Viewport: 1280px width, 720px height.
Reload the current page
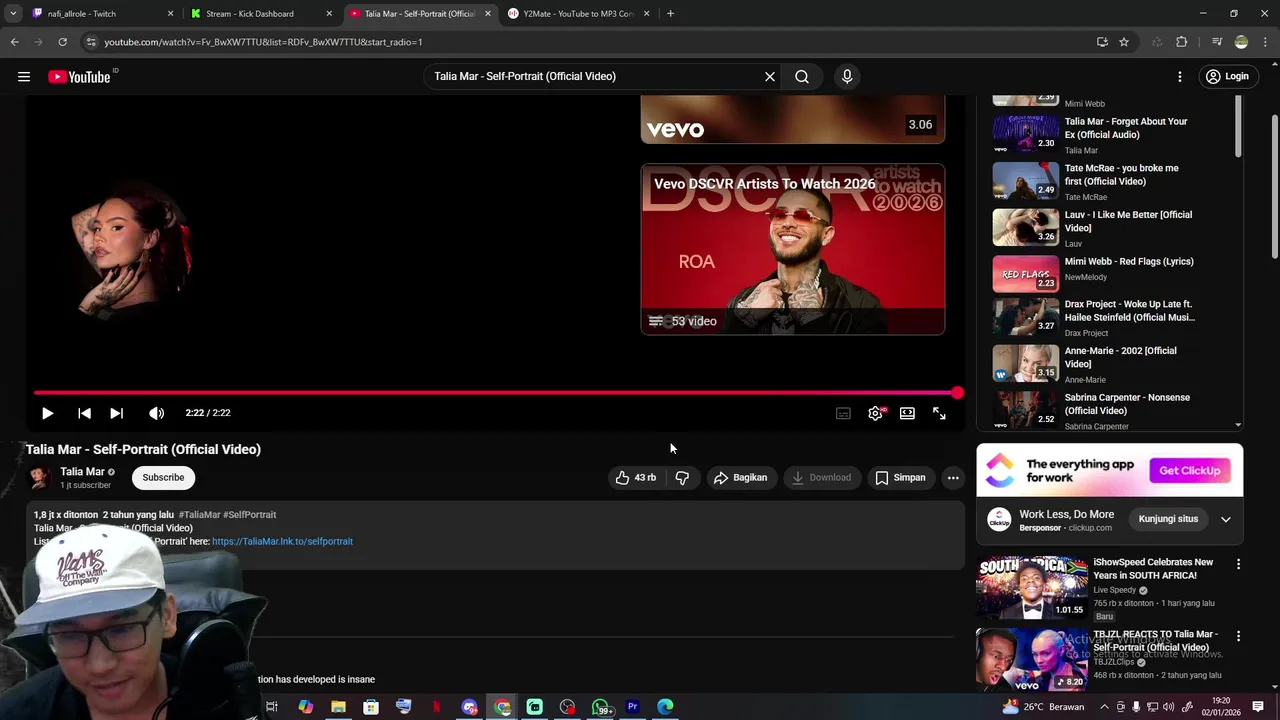click(62, 42)
